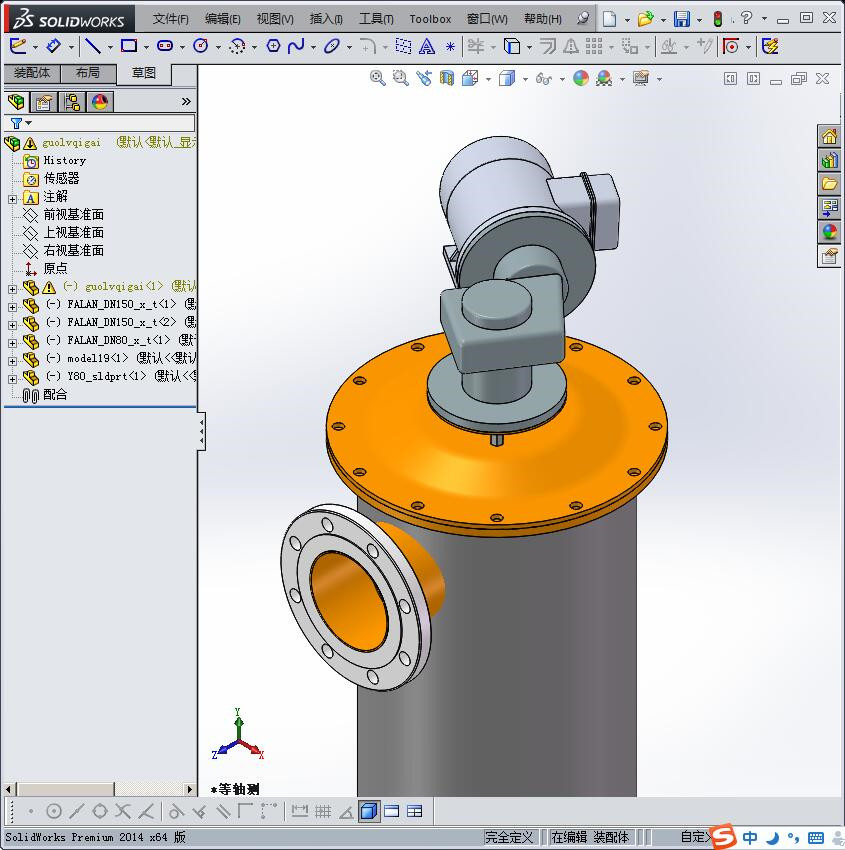Switch to the 装配体 tab
Image resolution: width=845 pixels, height=850 pixels.
coord(32,73)
